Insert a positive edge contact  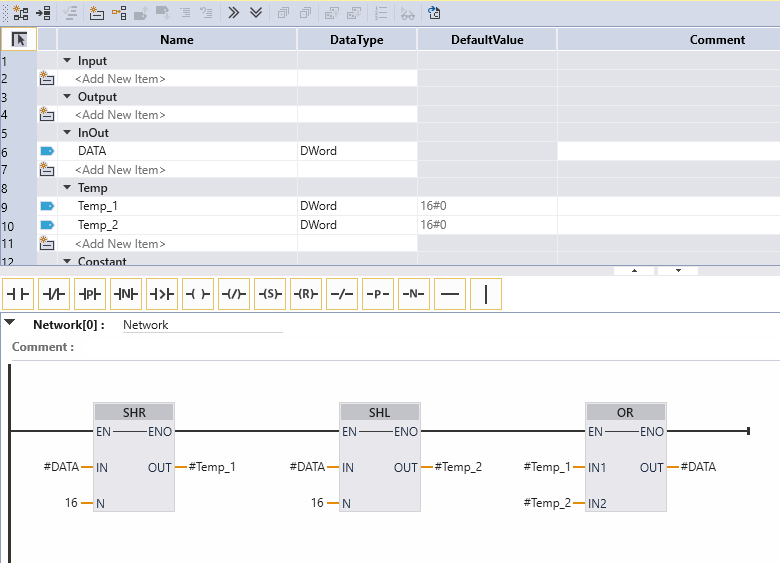90,294
